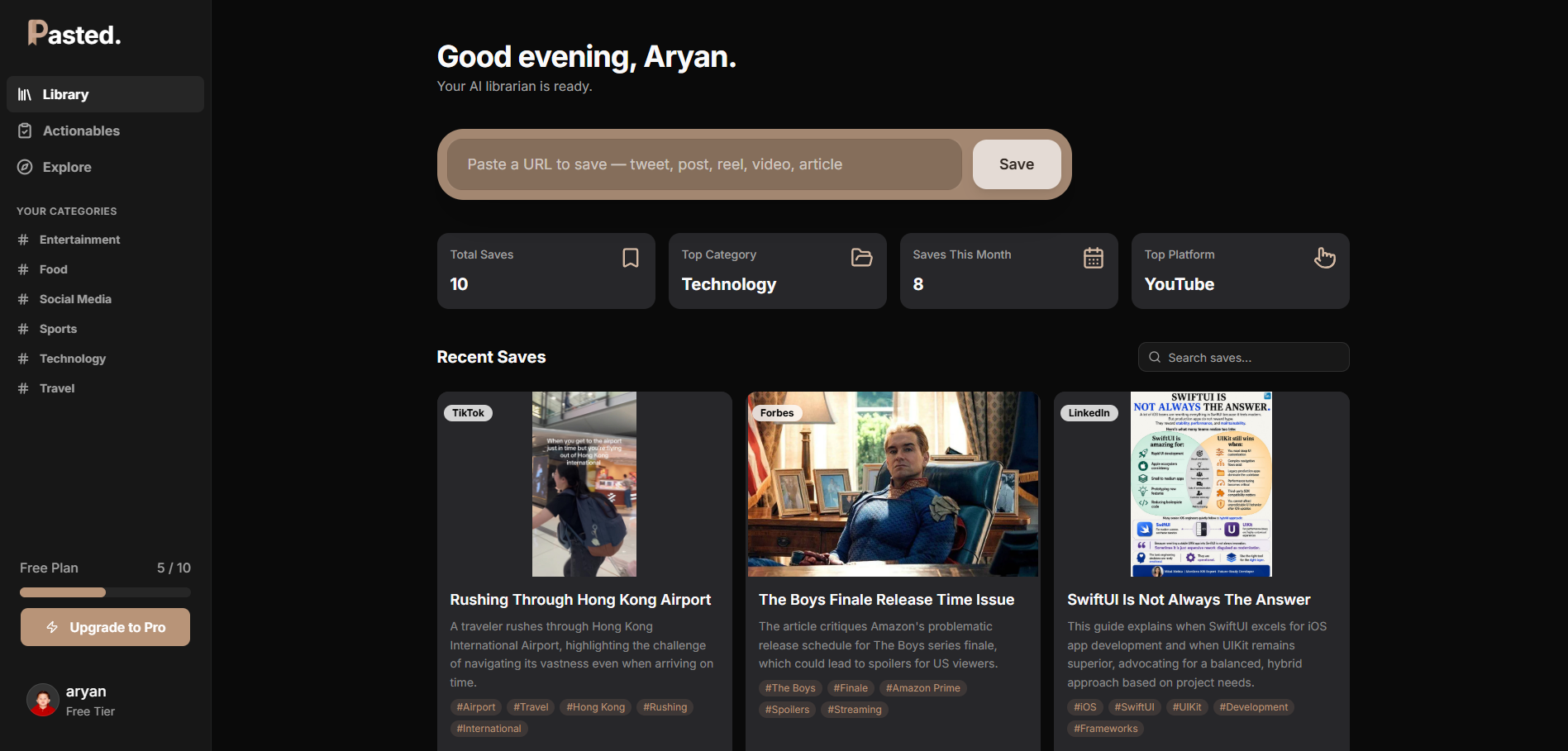The height and width of the screenshot is (751, 1568).
Task: Select the Technology category
Action: (73, 359)
